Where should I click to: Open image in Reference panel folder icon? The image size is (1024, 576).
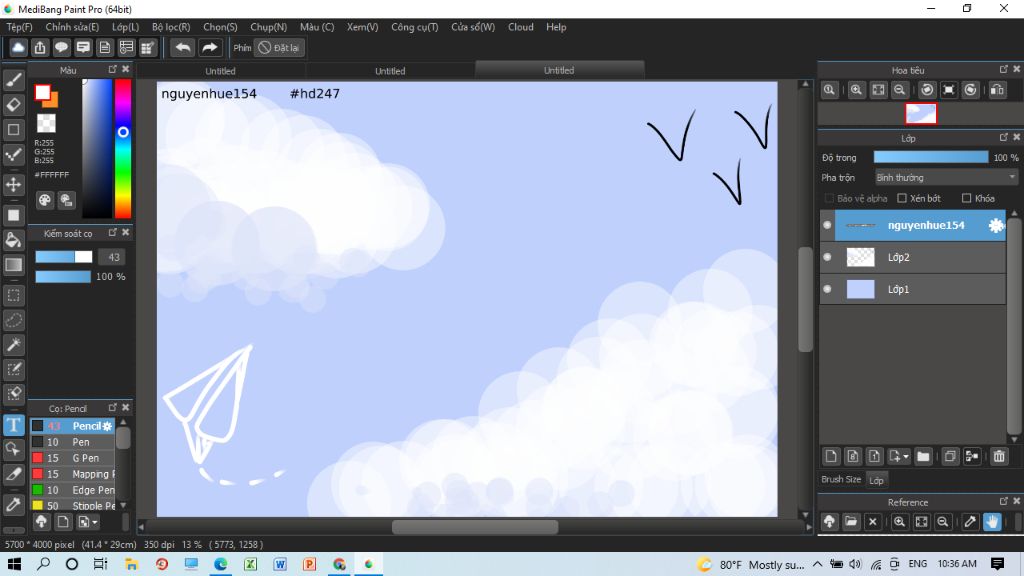pyautogui.click(x=851, y=522)
